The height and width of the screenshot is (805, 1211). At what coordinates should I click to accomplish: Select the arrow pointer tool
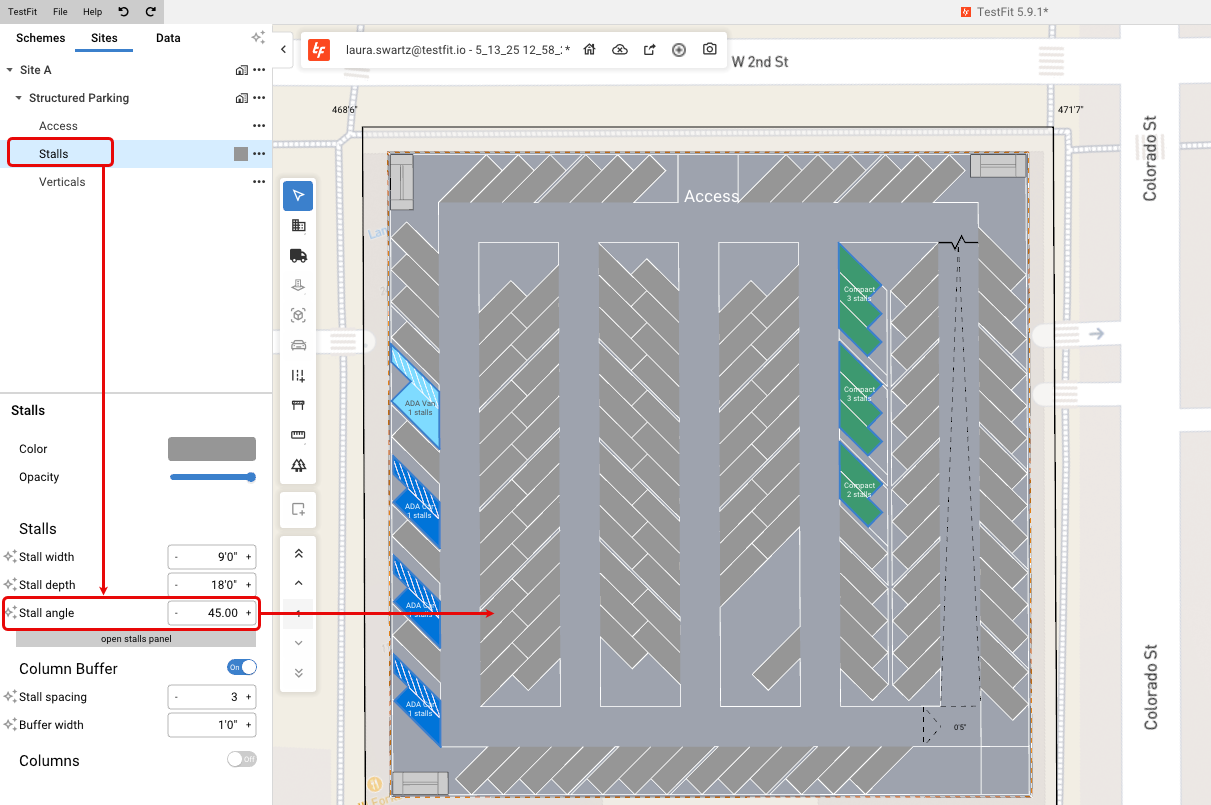click(298, 196)
